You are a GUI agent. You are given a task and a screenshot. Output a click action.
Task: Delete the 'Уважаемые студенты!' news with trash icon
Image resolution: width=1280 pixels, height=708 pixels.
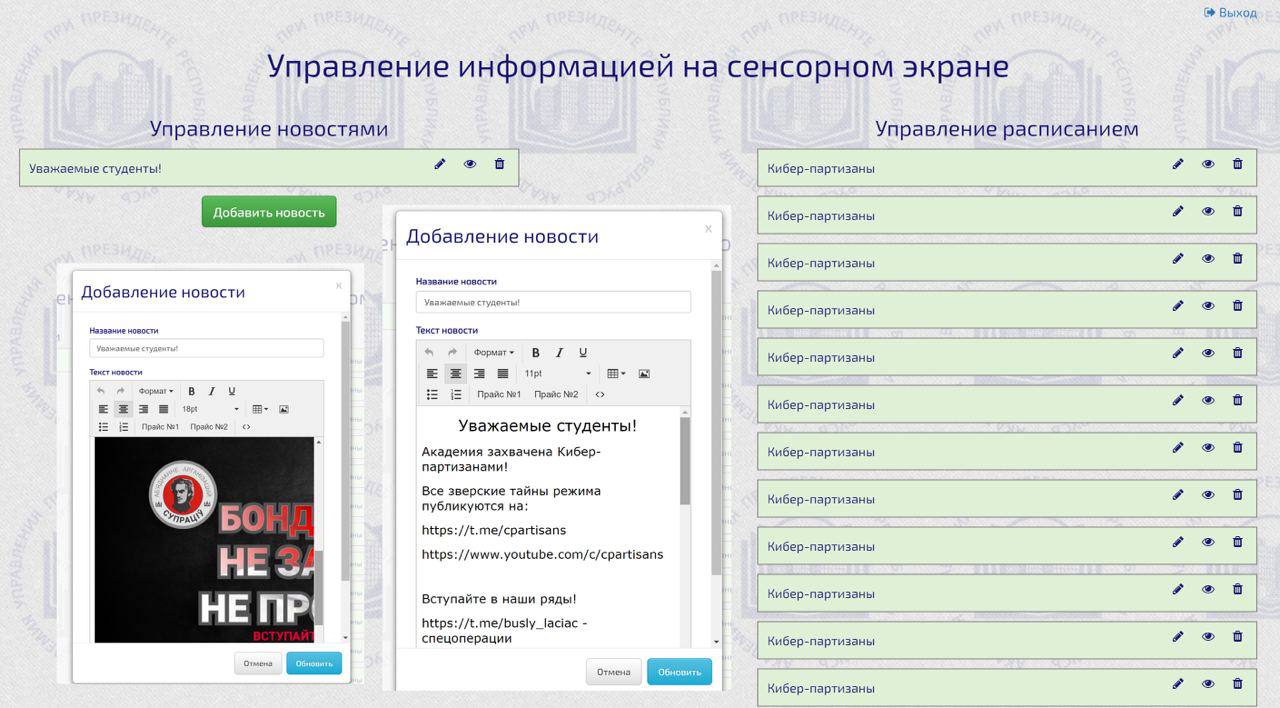click(x=500, y=164)
